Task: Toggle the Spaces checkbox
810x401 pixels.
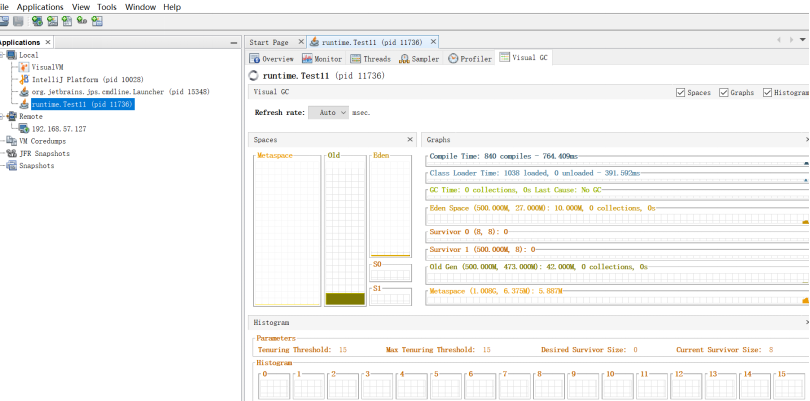Action: (x=681, y=92)
